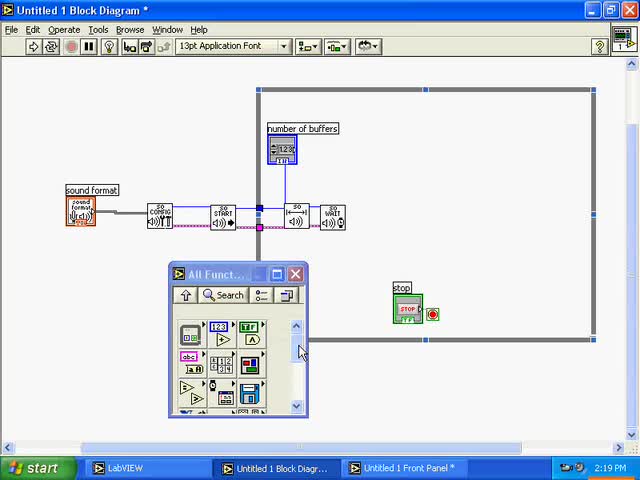Viewport: 640px width, 480px height.
Task: Click the palette Options button
Action: coord(261,295)
